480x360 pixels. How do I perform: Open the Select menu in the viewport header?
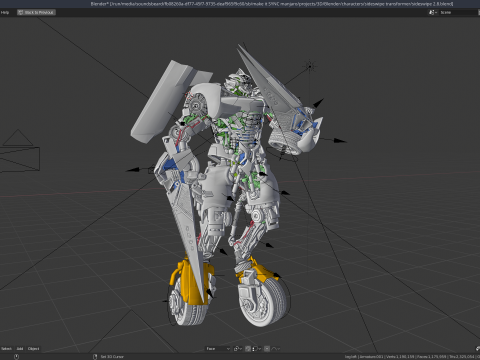point(6,349)
